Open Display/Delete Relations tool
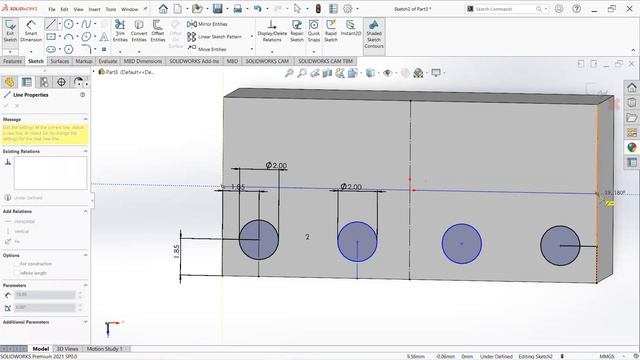 272,31
